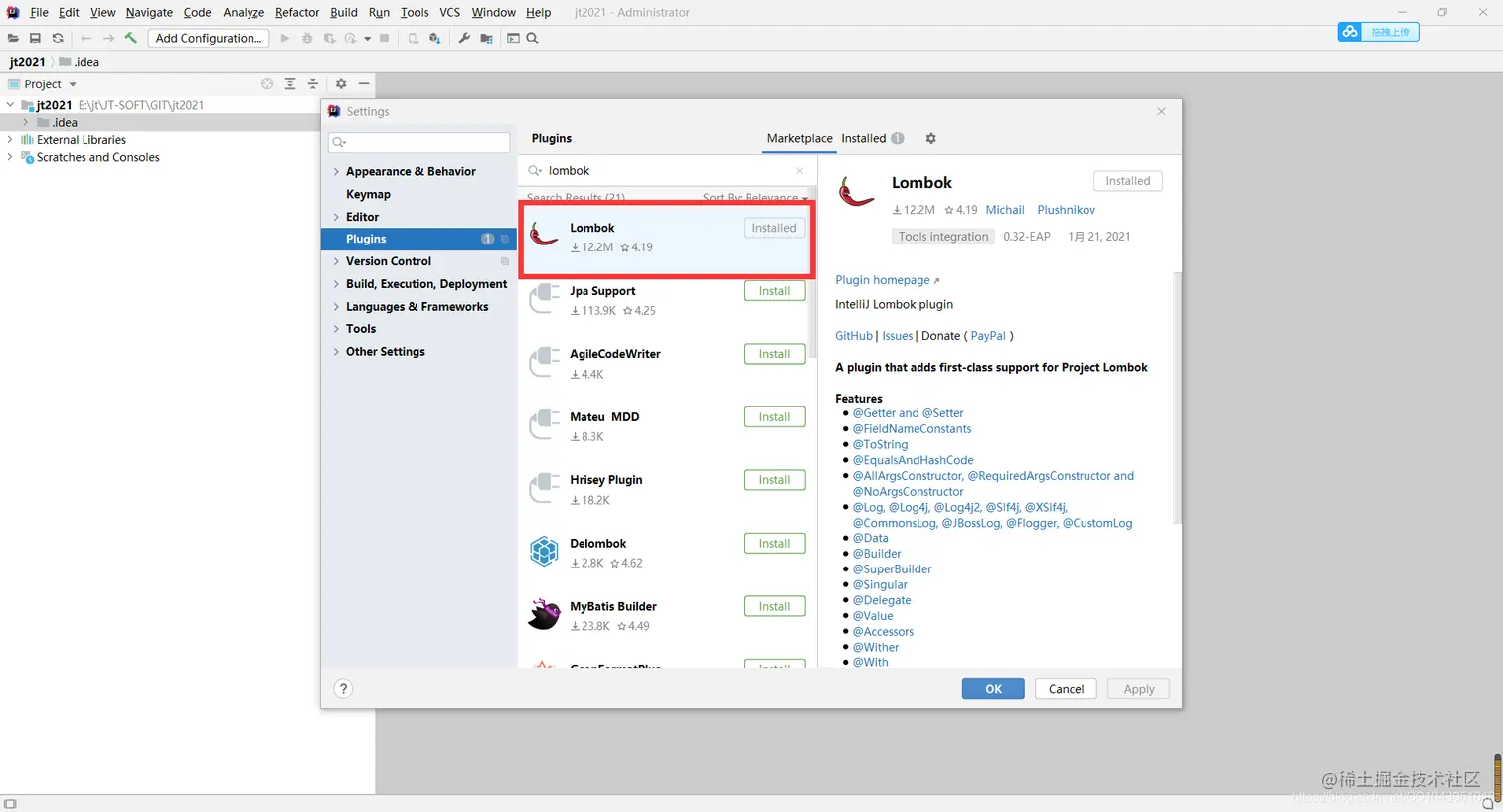Install the AgileCodeWriter plugin
Screen dimensions: 1503x812
[774, 354]
